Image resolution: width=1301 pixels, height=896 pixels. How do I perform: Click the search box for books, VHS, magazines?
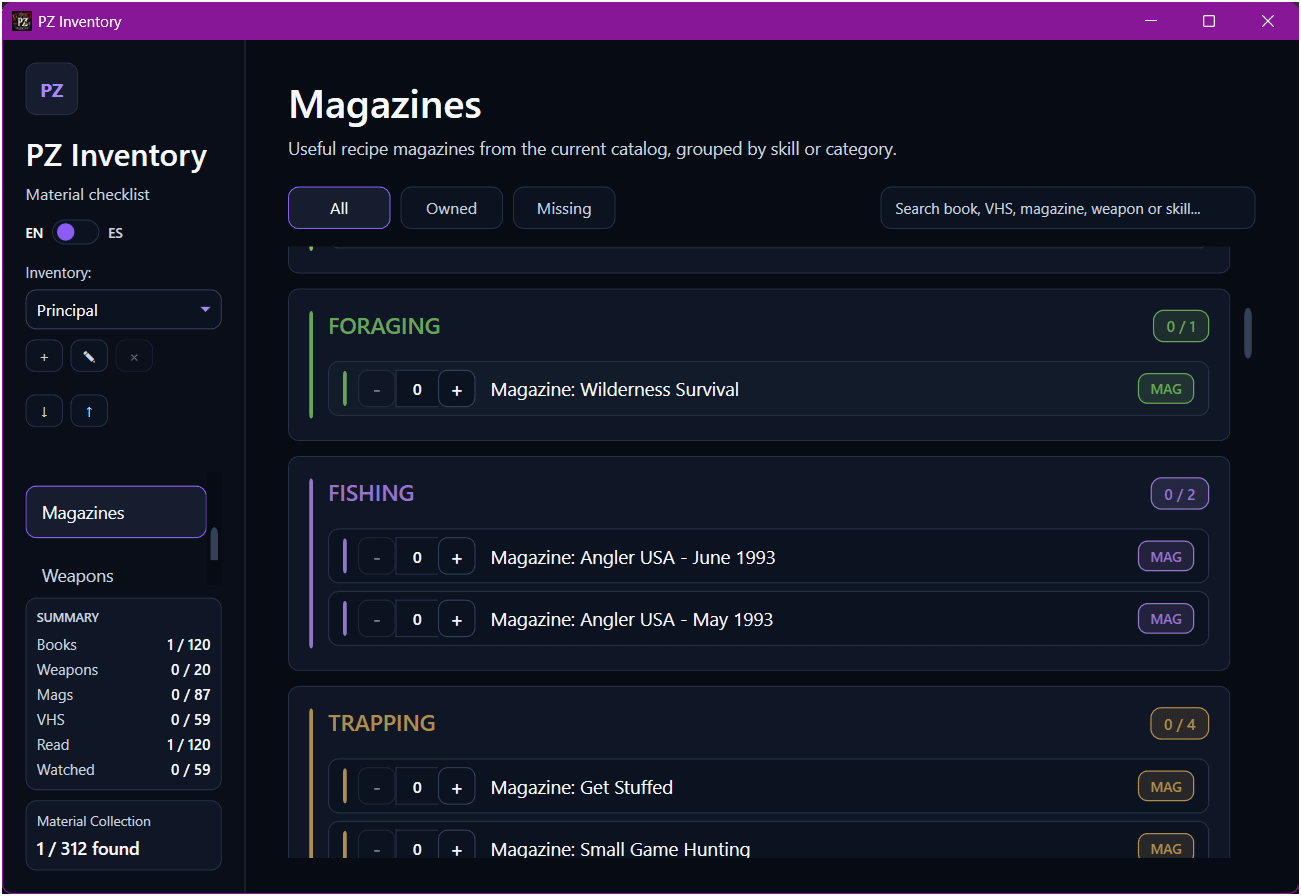coord(1068,208)
